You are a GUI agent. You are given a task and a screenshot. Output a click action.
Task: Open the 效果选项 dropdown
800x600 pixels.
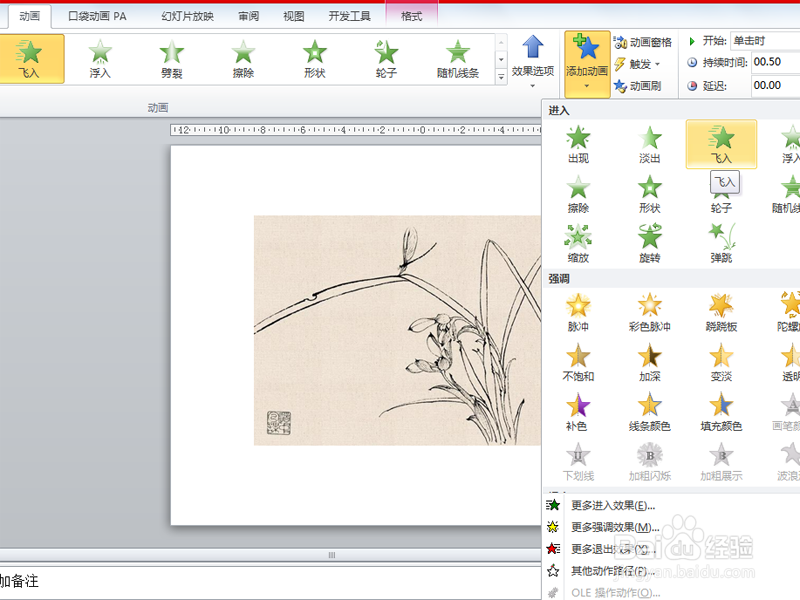(533, 61)
